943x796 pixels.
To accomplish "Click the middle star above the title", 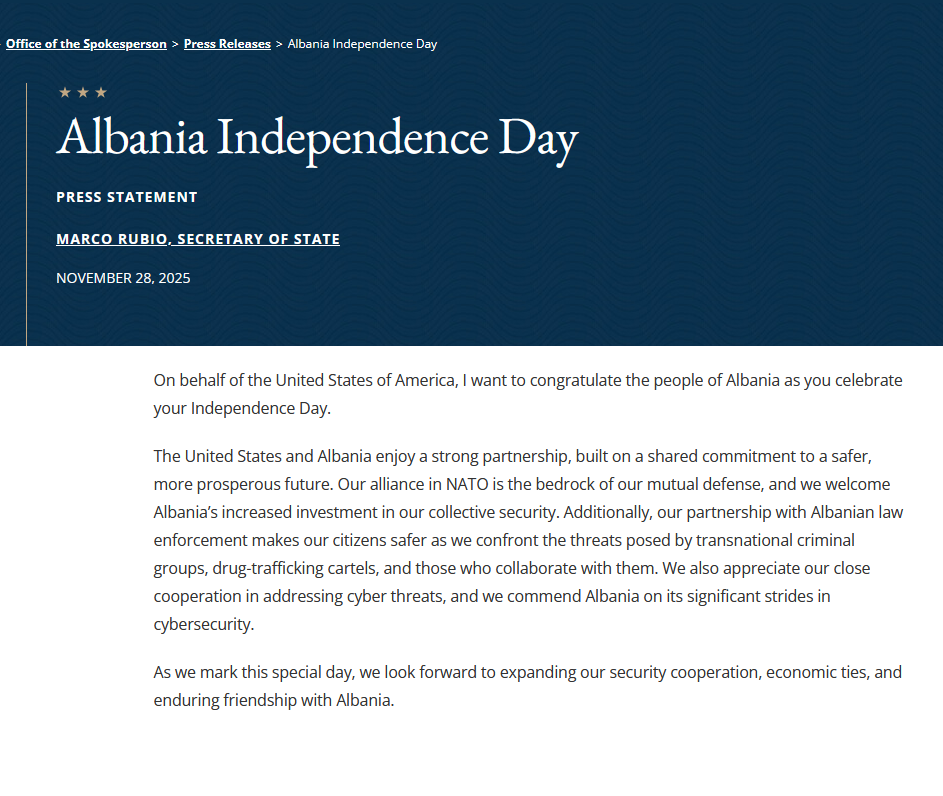I will pyautogui.click(x=83, y=93).
